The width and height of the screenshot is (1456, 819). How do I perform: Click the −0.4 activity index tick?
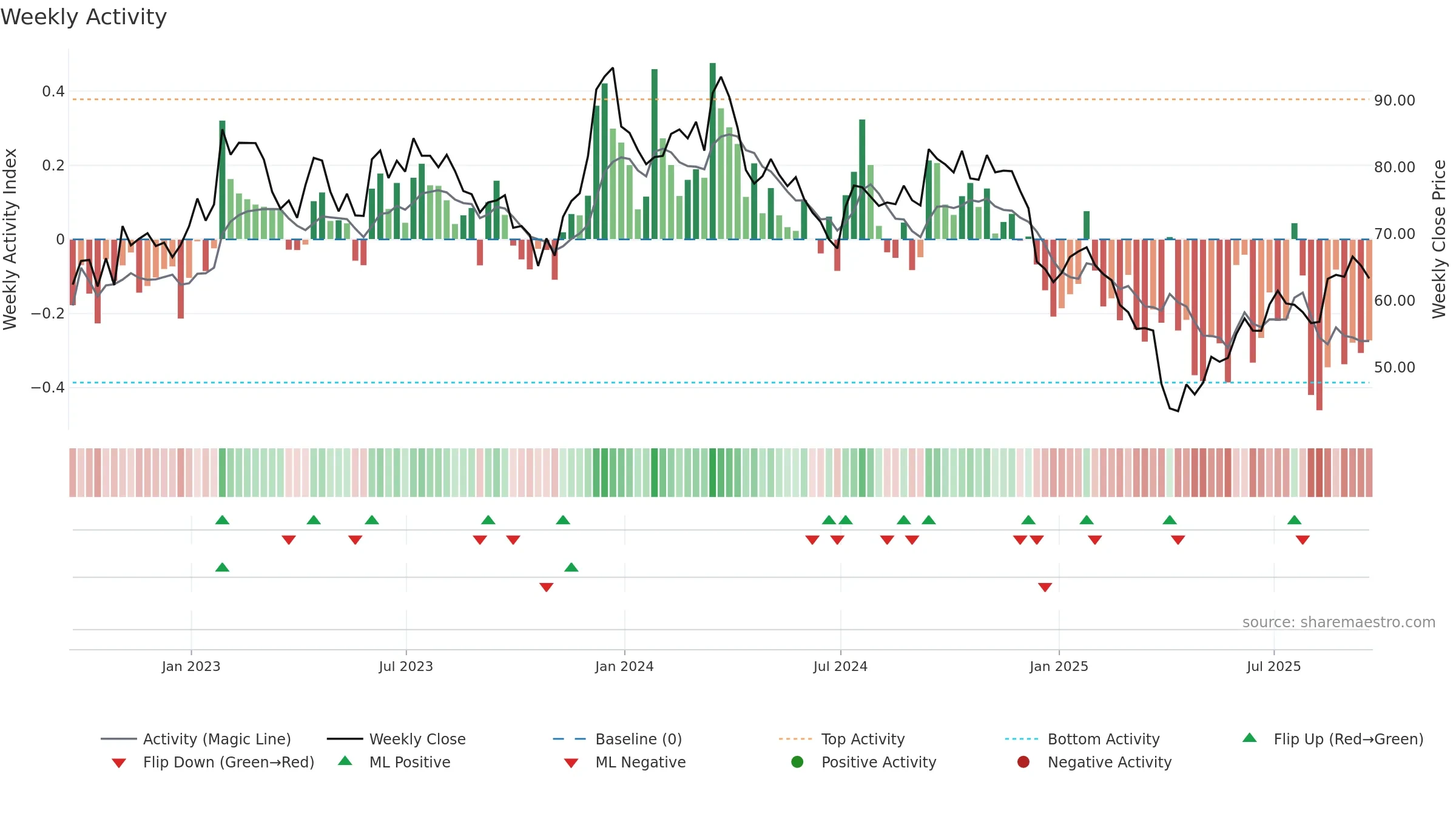48,387
